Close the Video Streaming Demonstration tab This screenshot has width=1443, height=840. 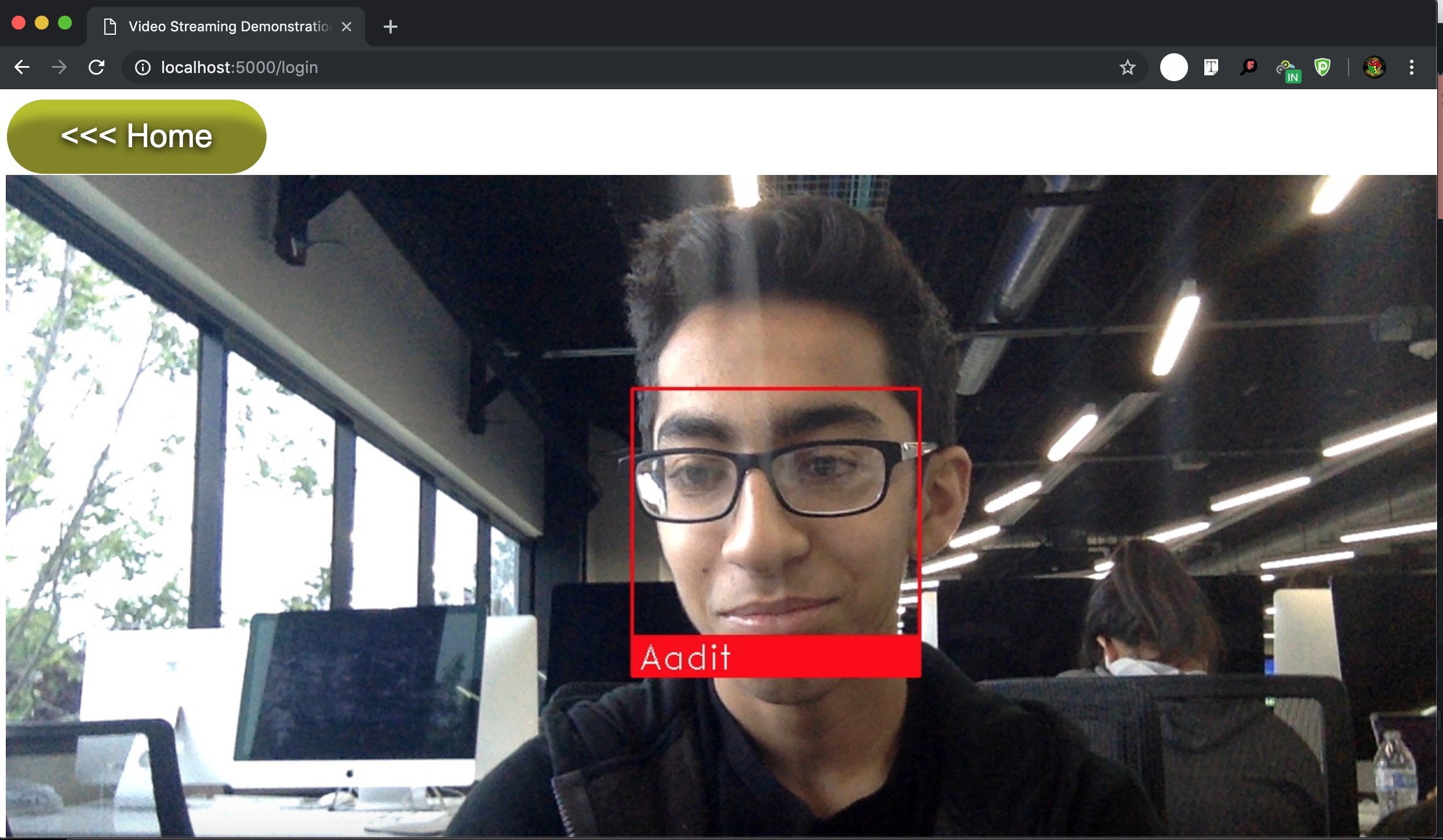pos(347,27)
